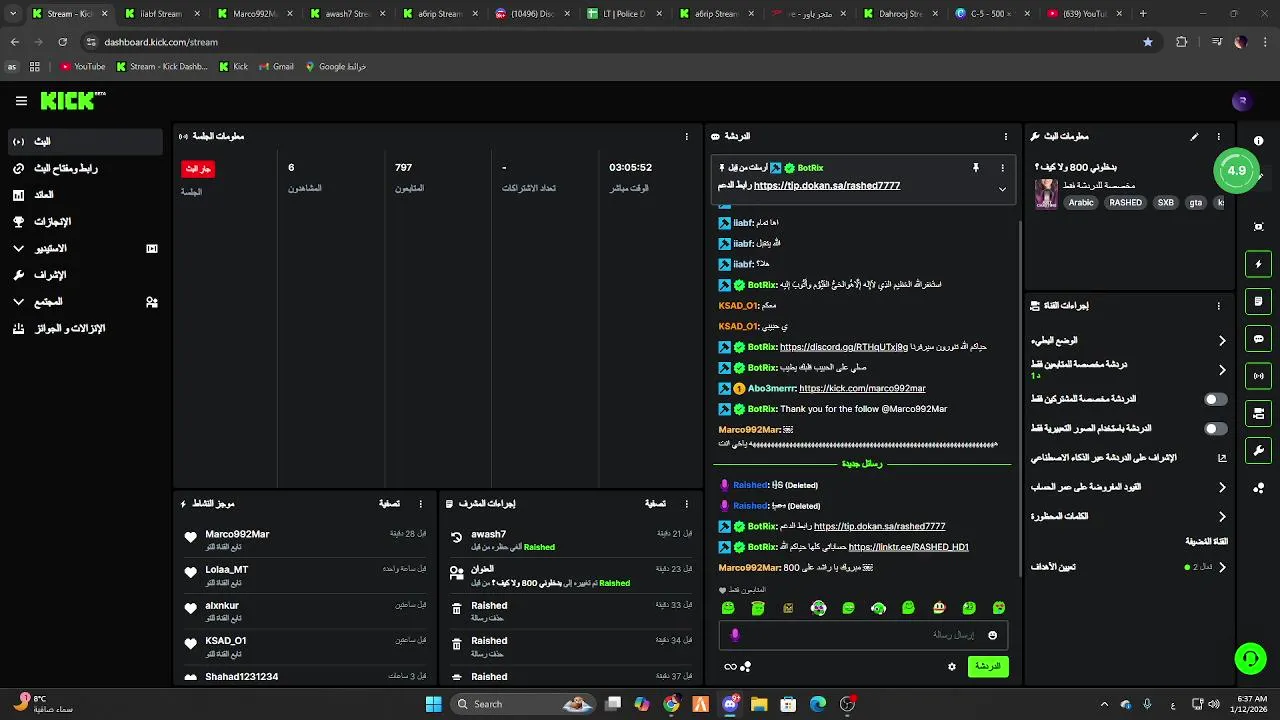Open chat settings gear icon
This screenshot has width=1280, height=720.
[952, 667]
